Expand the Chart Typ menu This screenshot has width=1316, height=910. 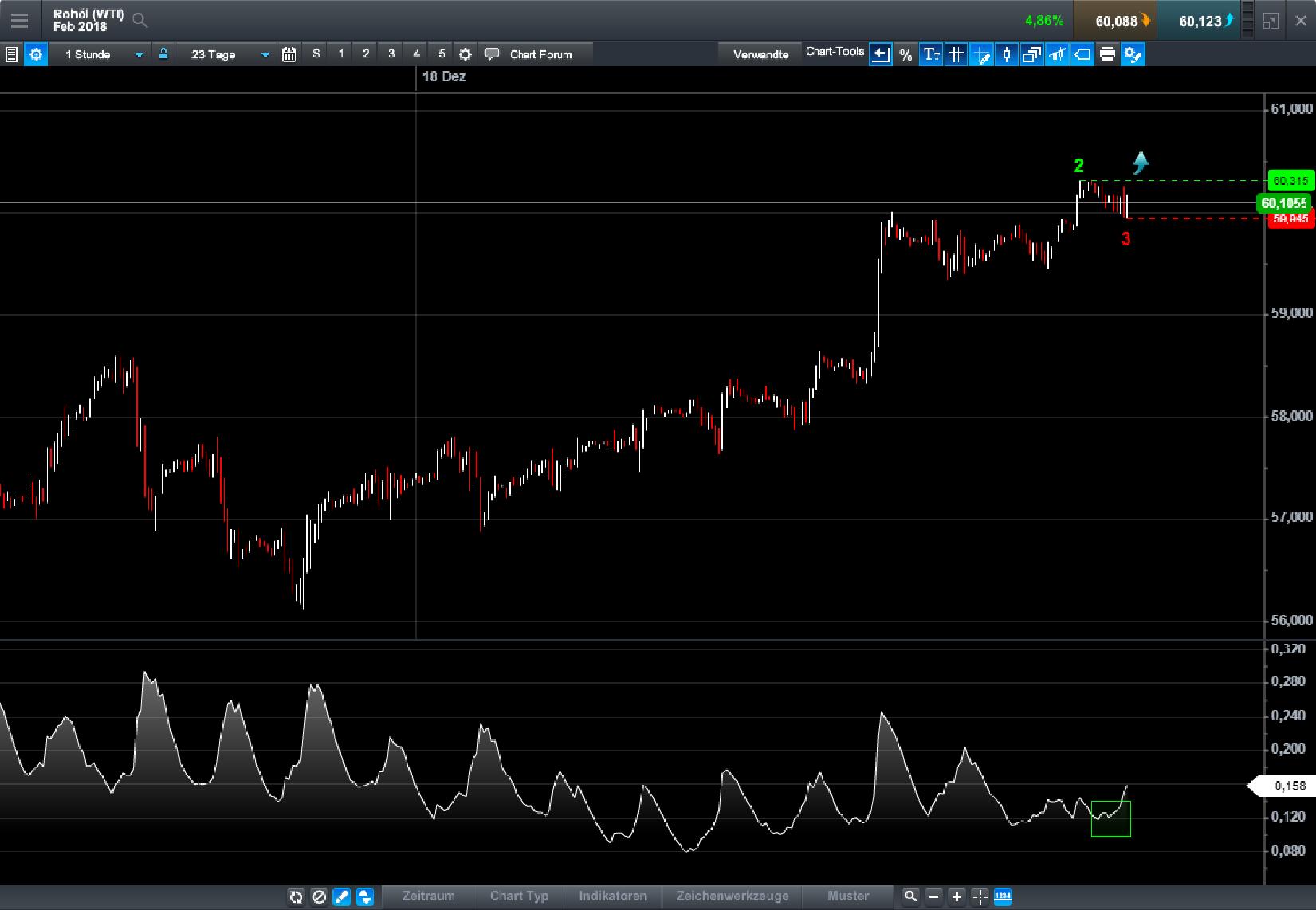click(x=518, y=896)
